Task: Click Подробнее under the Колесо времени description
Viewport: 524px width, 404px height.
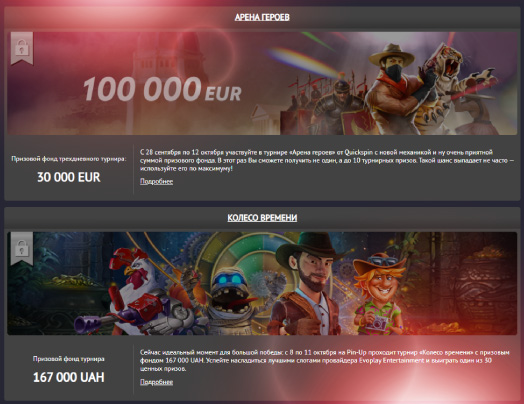Action: click(156, 382)
